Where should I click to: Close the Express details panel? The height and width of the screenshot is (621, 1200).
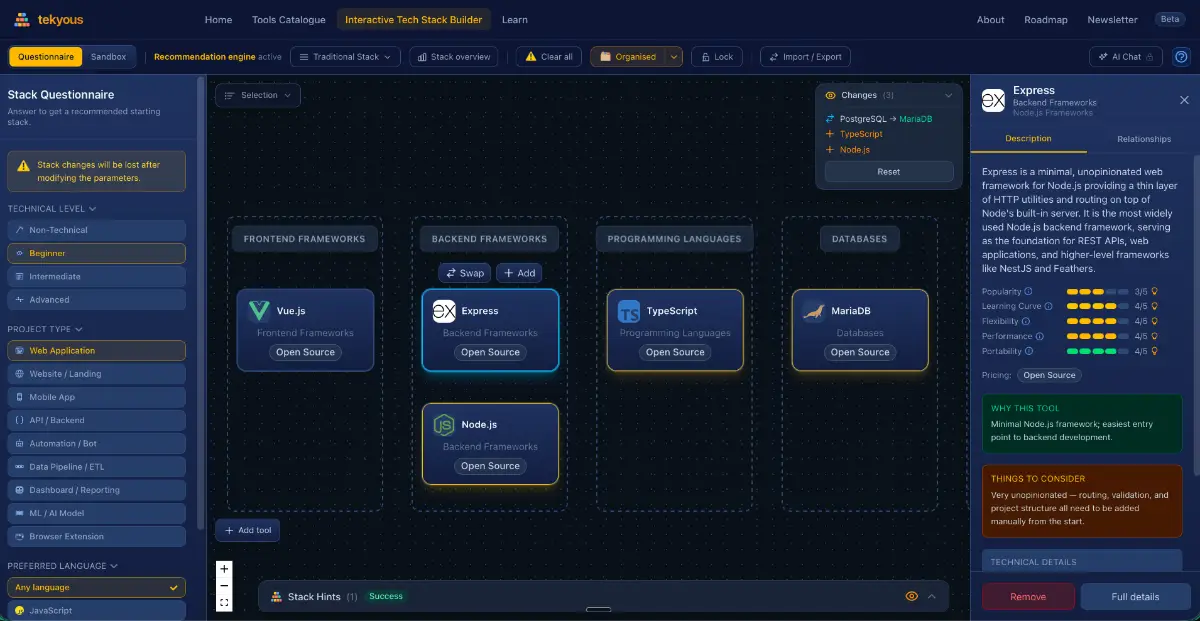1184,100
